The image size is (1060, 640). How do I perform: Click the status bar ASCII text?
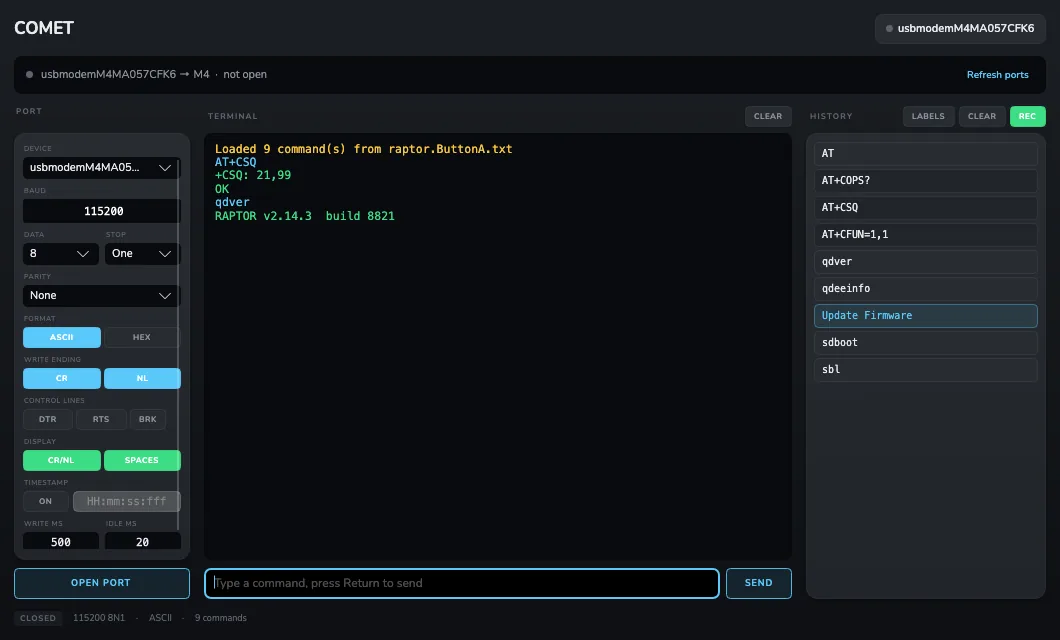click(x=160, y=618)
